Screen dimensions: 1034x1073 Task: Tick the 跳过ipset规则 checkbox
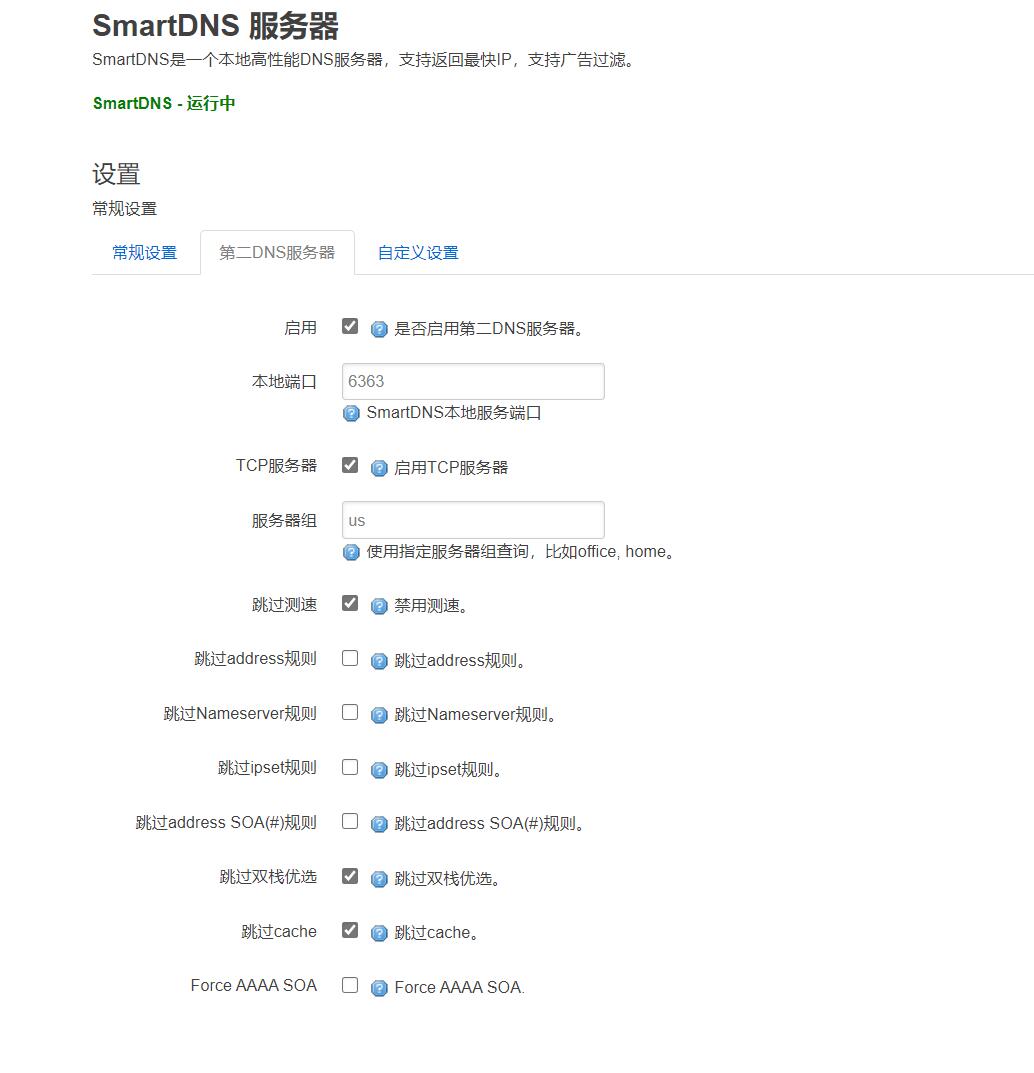tap(350, 767)
